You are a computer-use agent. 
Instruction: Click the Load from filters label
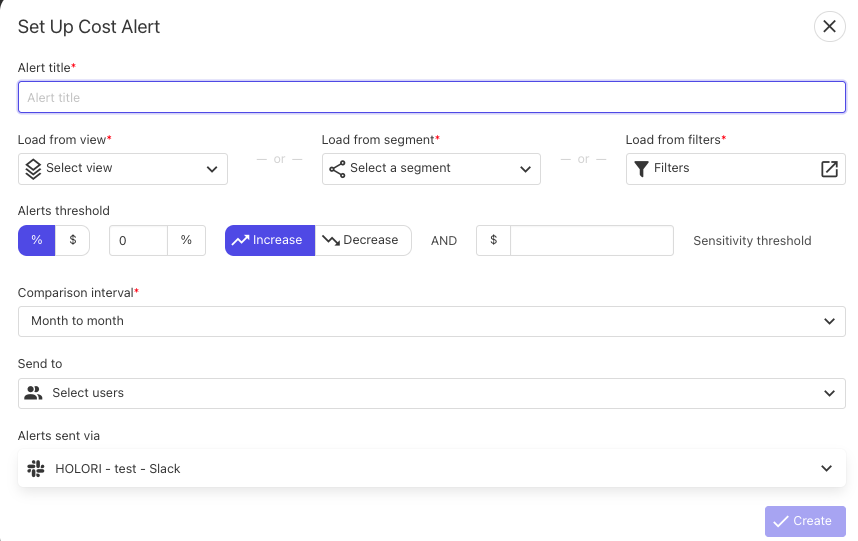pyautogui.click(x=676, y=139)
